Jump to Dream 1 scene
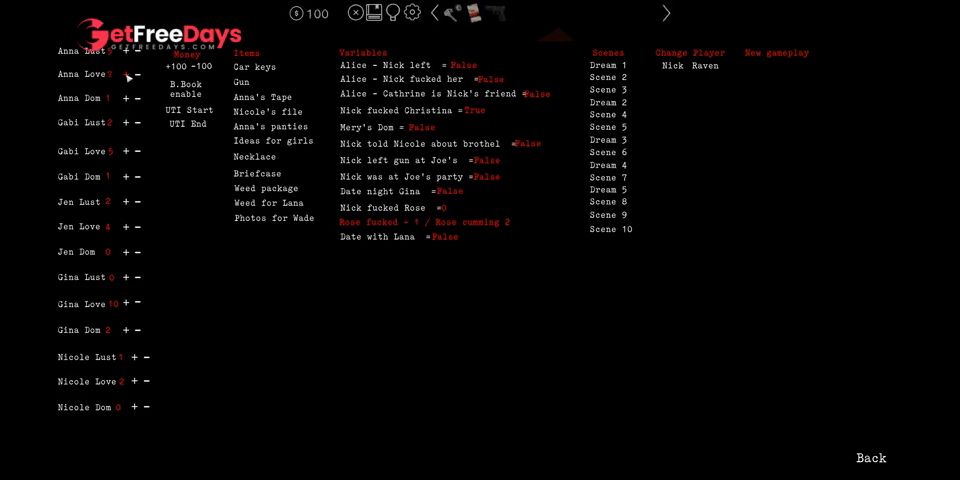This screenshot has height=480, width=960. pos(608,65)
